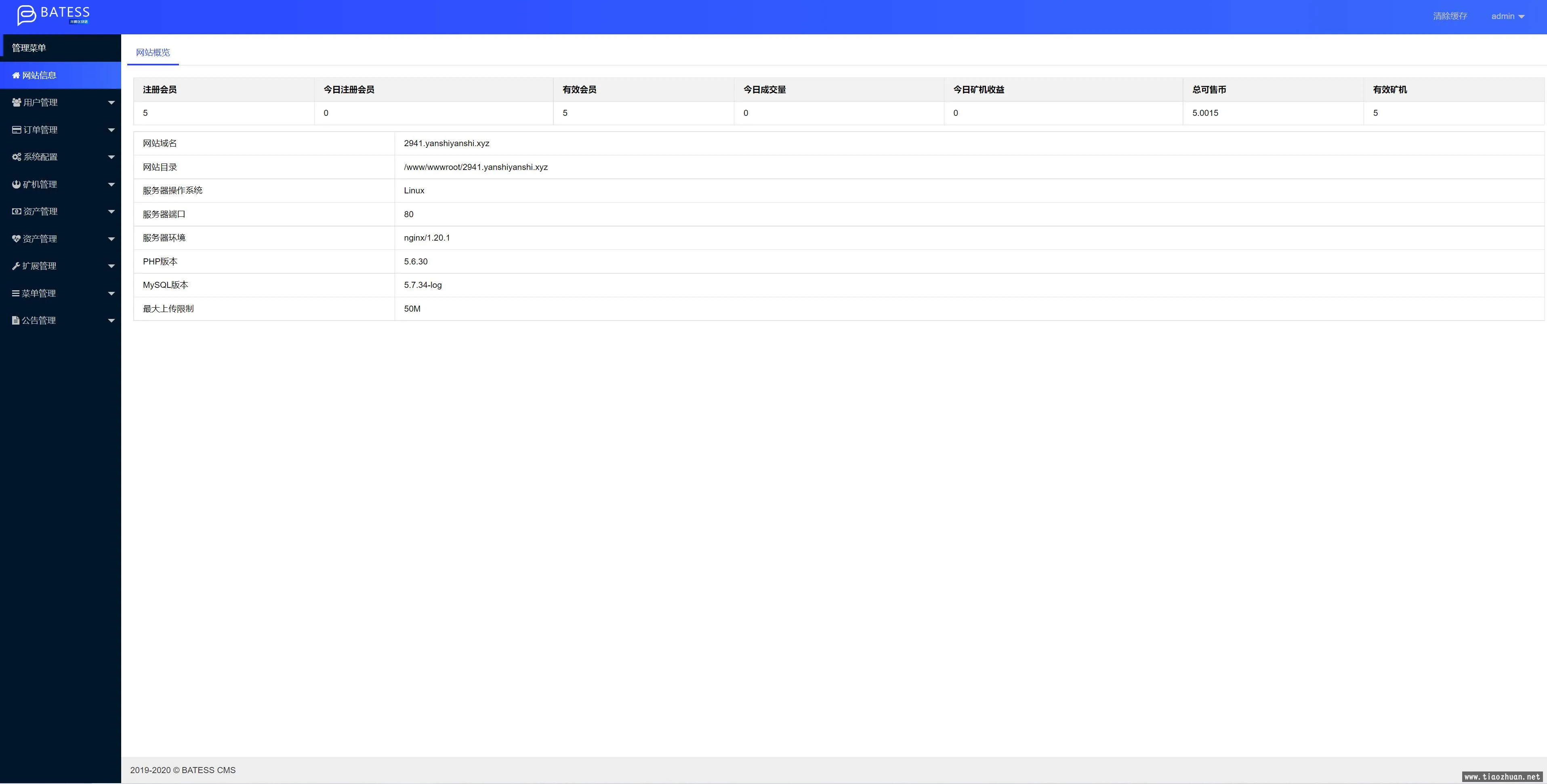
Task: Click the bars icon beside 菜单管理
Action: [x=16, y=293]
